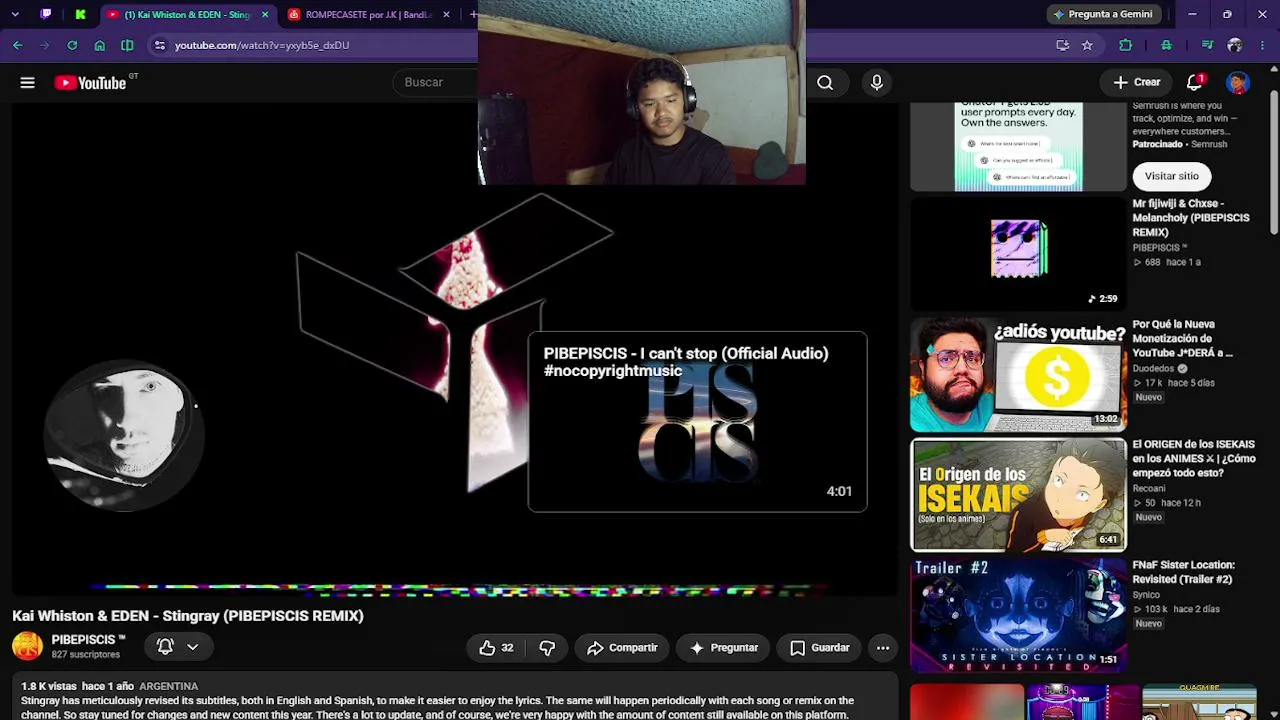This screenshot has height=720, width=1280.
Task: View site information for youtube.com
Action: click(159, 45)
